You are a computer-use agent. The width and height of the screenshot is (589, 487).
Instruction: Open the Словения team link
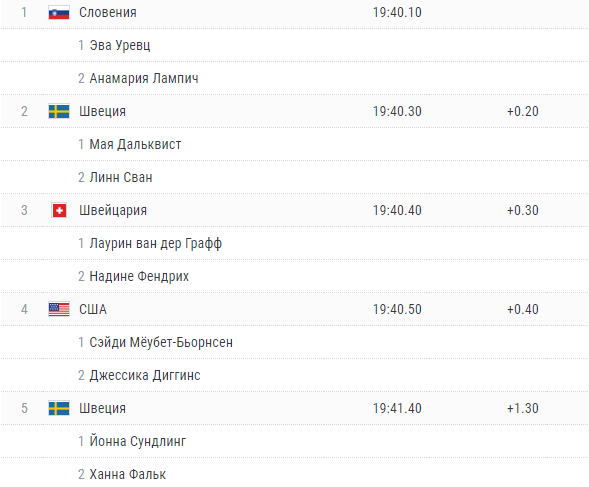tap(108, 12)
